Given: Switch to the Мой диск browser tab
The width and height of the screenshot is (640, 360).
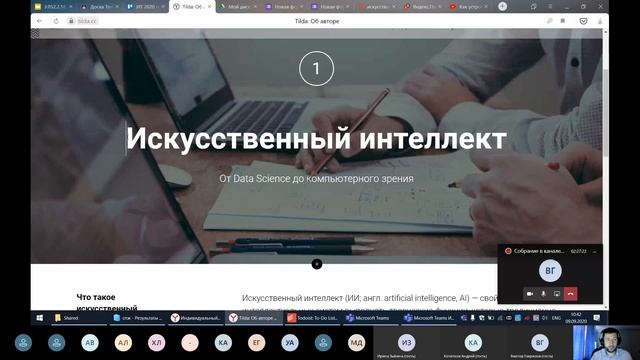Looking at the screenshot, I should (238, 7).
